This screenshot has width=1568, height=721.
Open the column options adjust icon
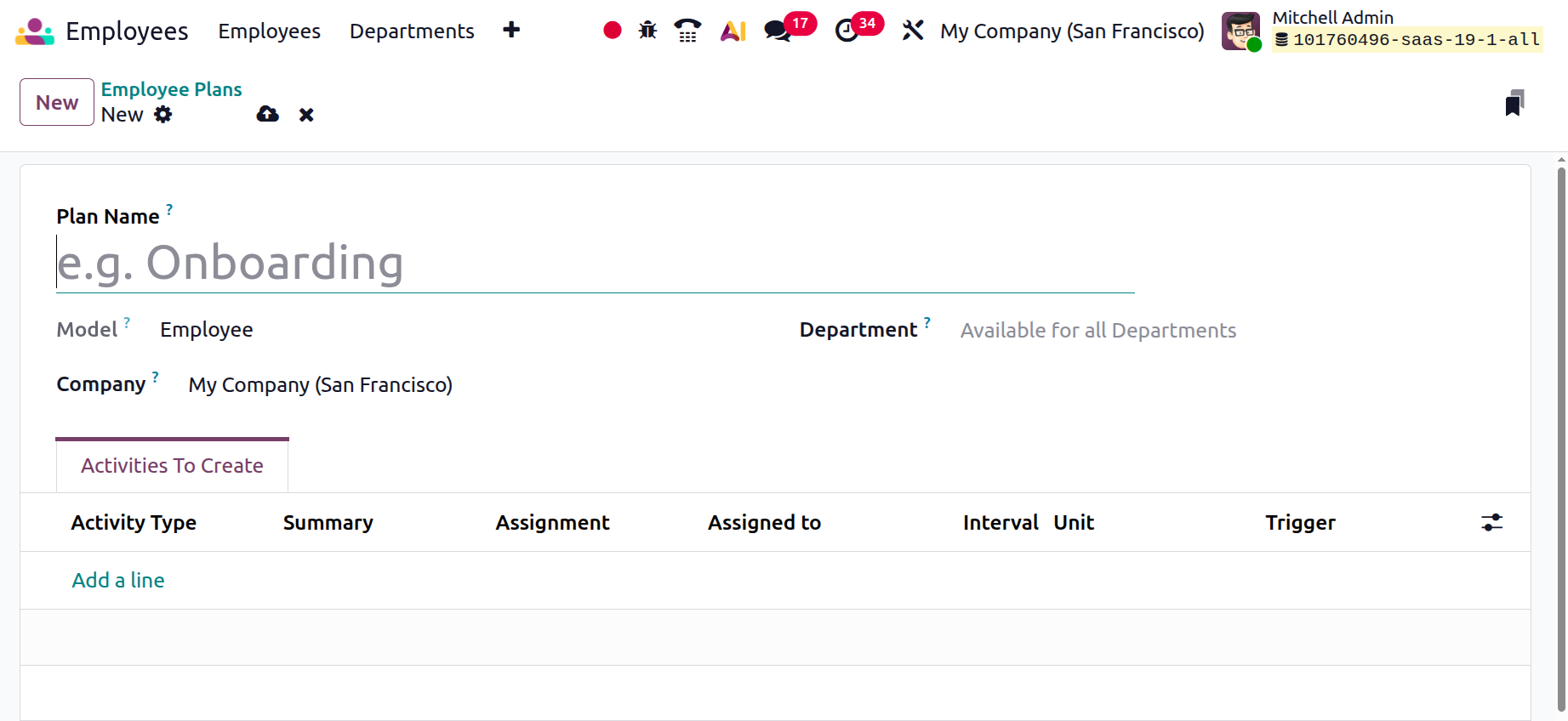point(1492,523)
